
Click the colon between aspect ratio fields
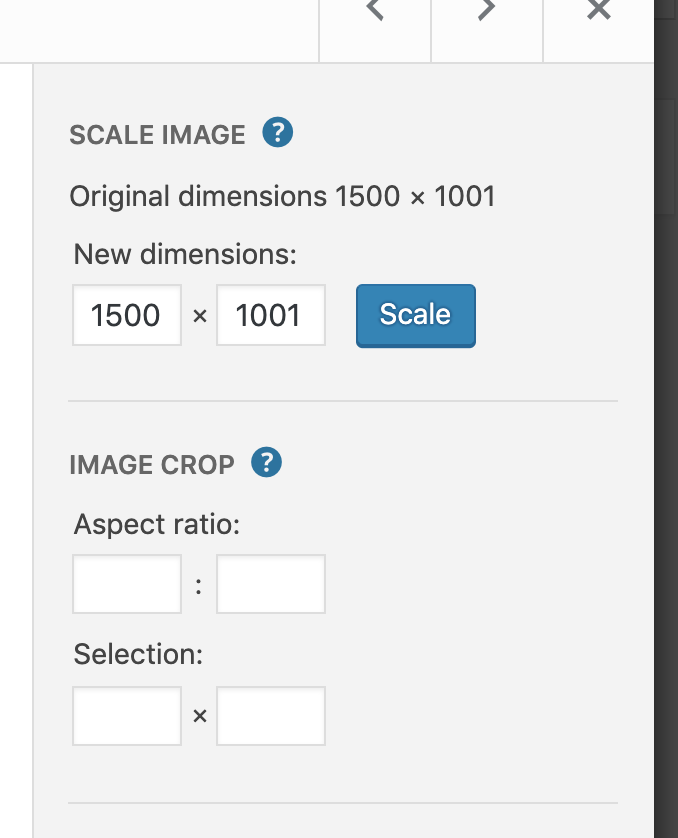click(x=199, y=588)
